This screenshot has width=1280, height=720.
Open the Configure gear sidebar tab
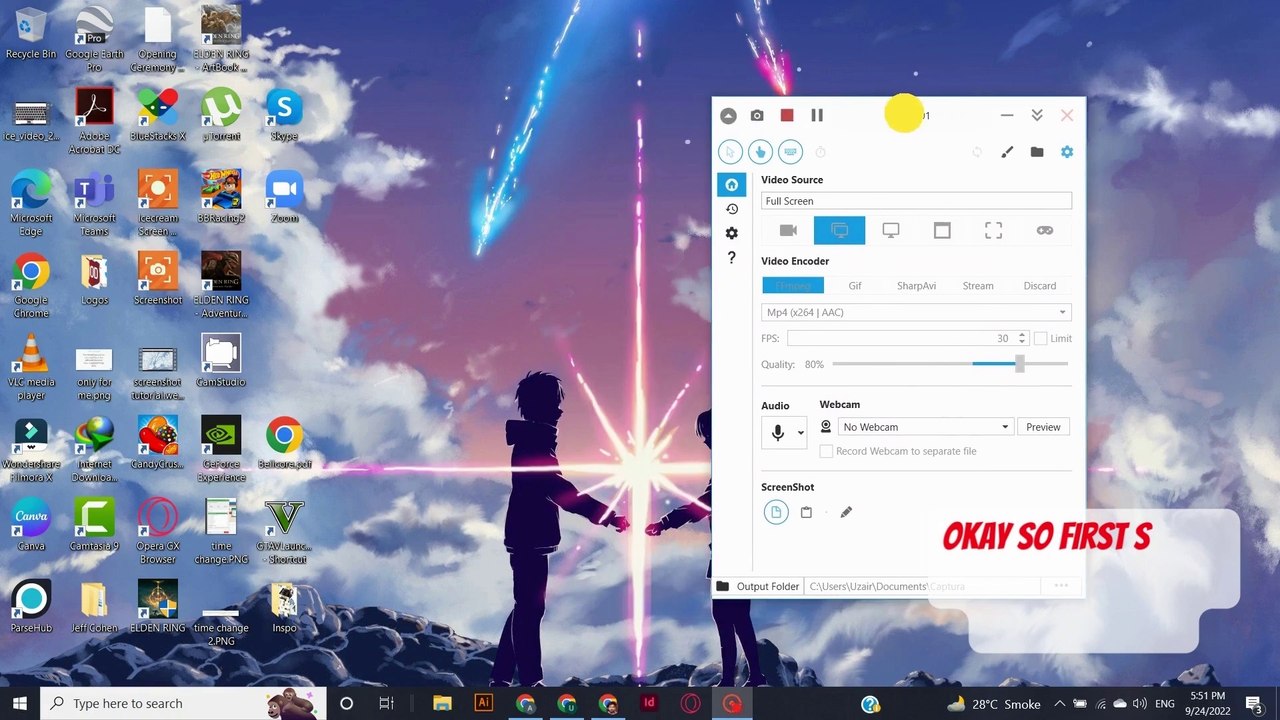[x=732, y=233]
